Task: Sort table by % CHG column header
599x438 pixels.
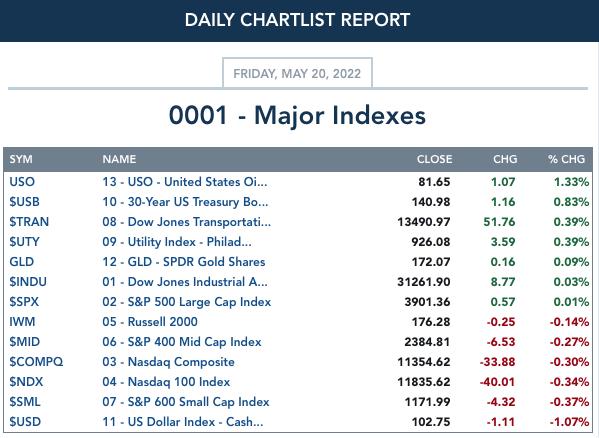Action: (x=566, y=159)
